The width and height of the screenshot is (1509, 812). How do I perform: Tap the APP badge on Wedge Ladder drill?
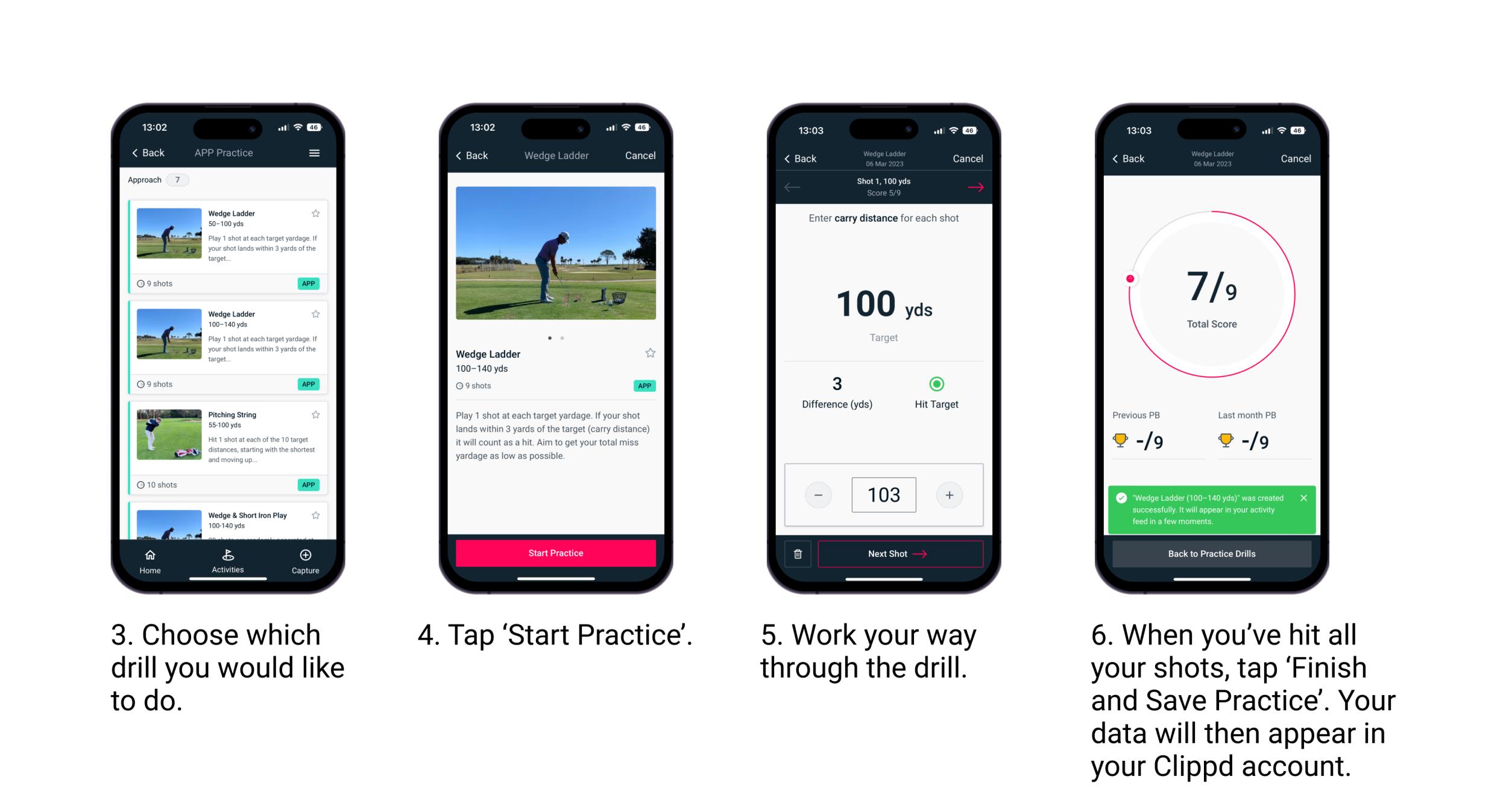click(x=310, y=283)
